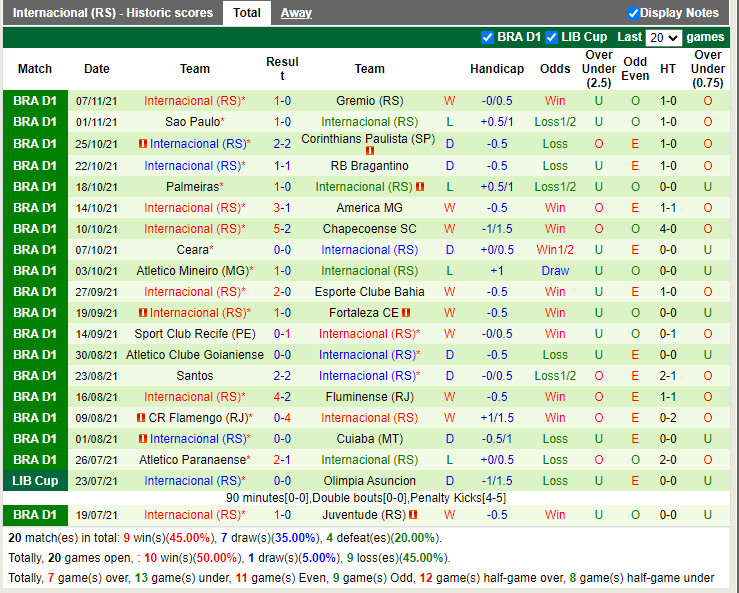
Task: Click red card icon before Internacional on 19/09/21
Action: pyautogui.click(x=142, y=313)
